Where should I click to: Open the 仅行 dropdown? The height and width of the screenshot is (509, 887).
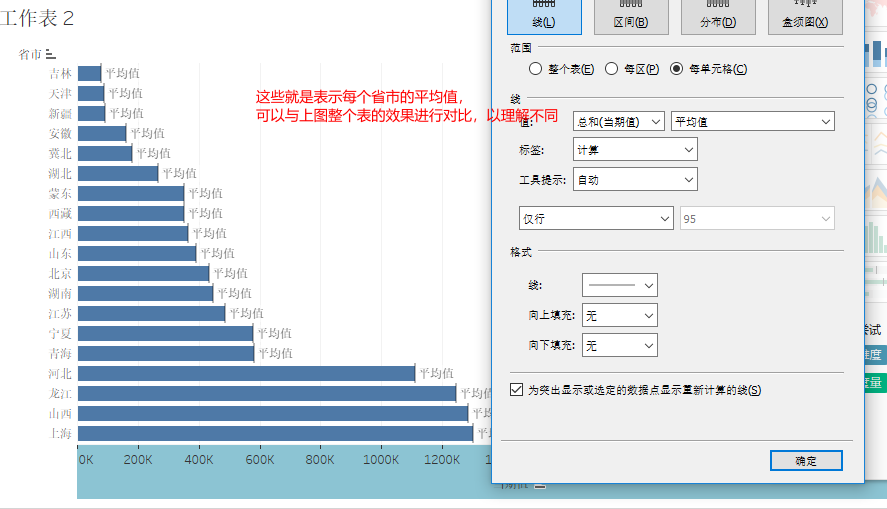click(x=596, y=218)
